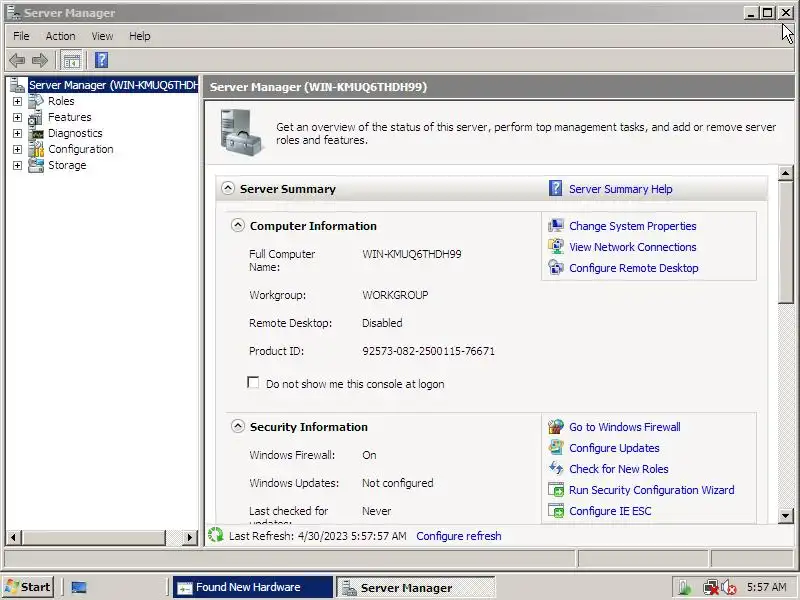The height and width of the screenshot is (600, 800).
Task: Expand the Features tree node
Action: 17,118
